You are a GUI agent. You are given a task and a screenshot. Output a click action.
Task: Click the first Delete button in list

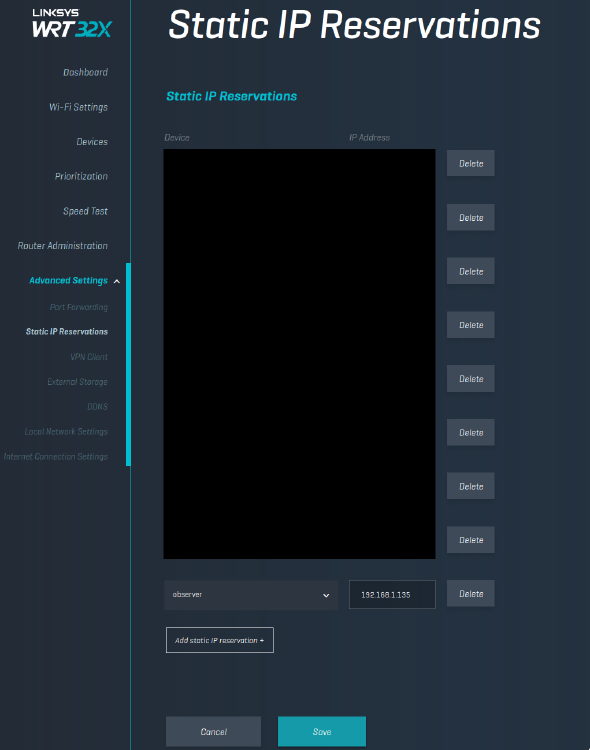[x=470, y=163]
